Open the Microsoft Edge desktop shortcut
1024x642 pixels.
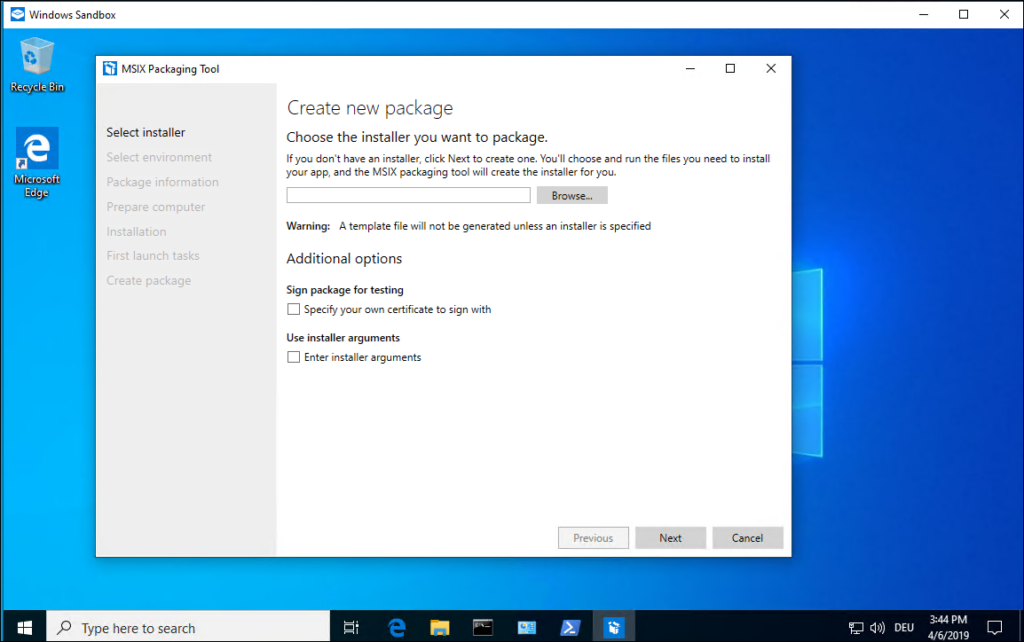(37, 162)
